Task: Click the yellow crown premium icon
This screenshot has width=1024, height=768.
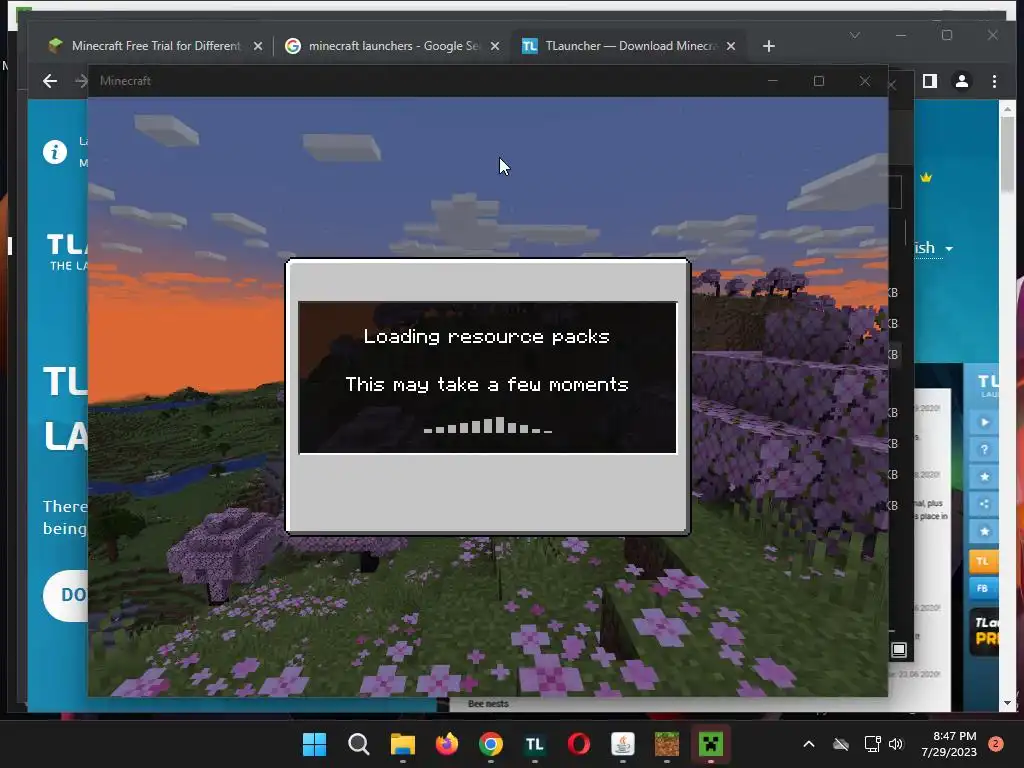Action: pos(926,177)
